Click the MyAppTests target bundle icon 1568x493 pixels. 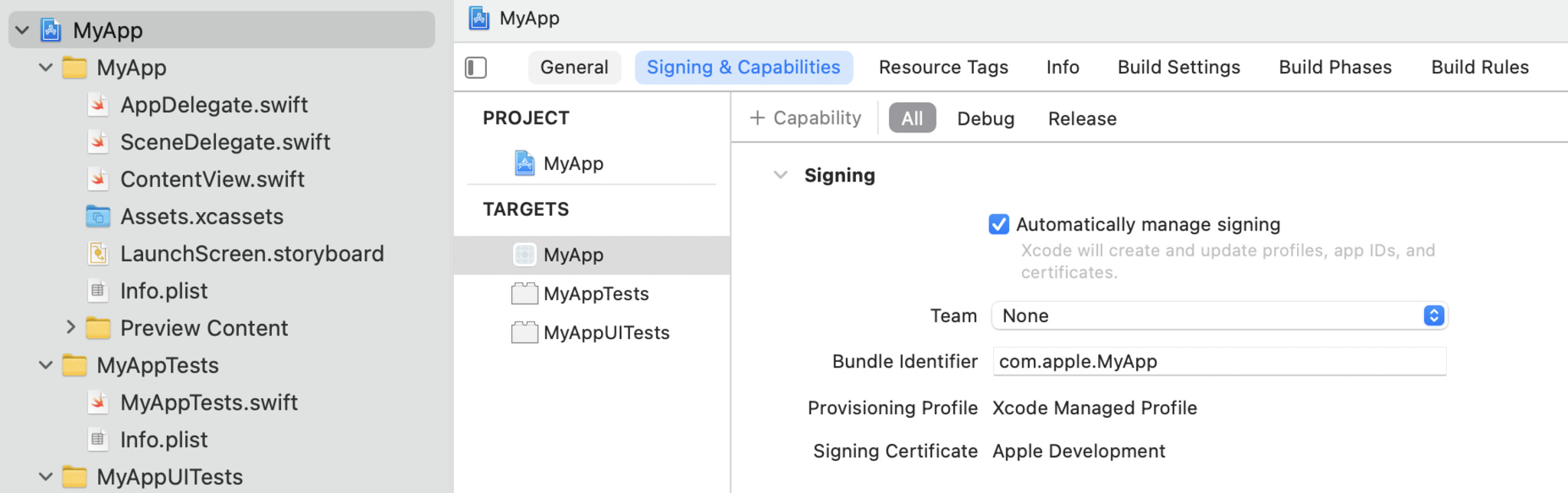click(524, 293)
